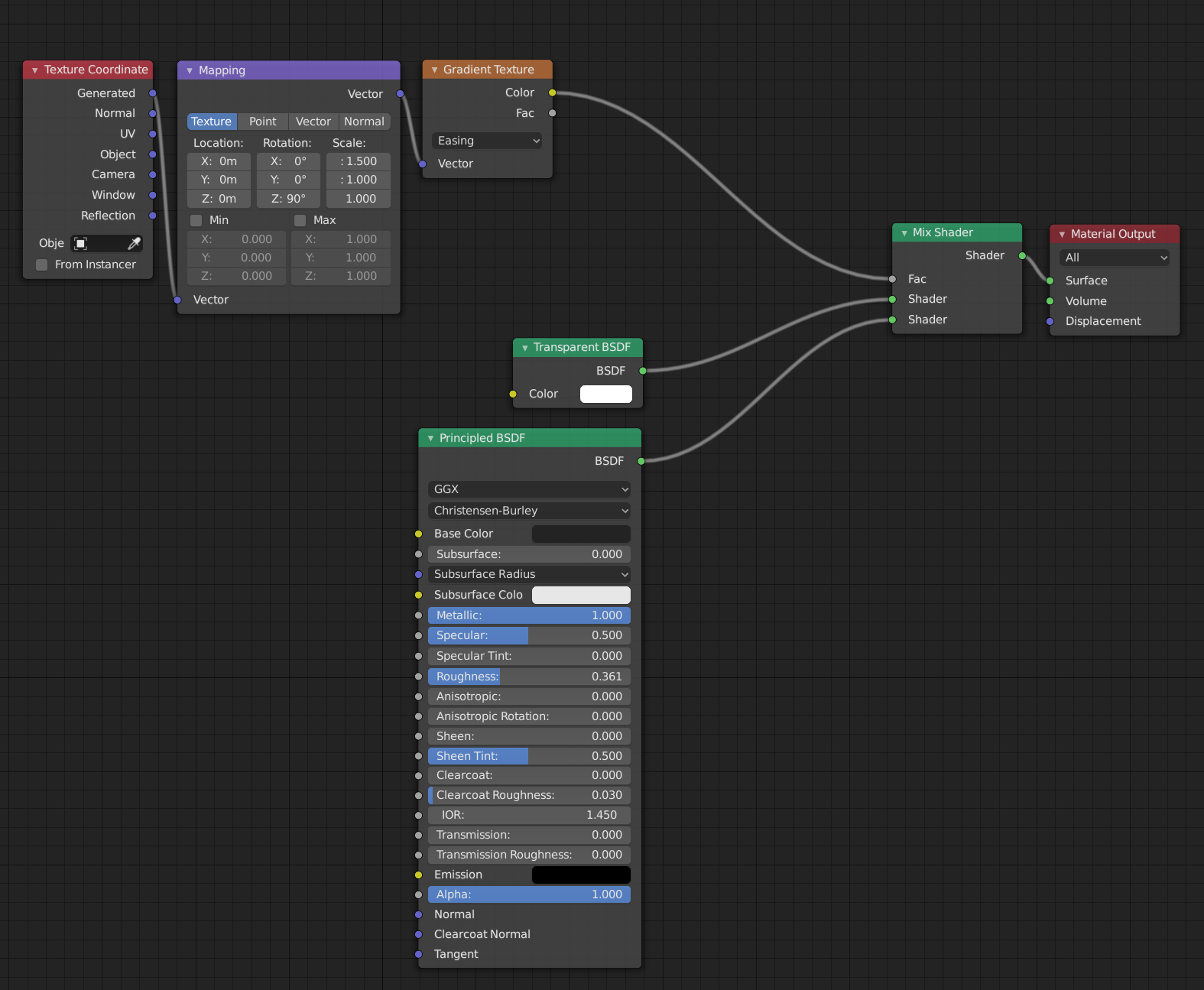Click the object icon in the Obje field
This screenshot has height=990, width=1204.
81,243
